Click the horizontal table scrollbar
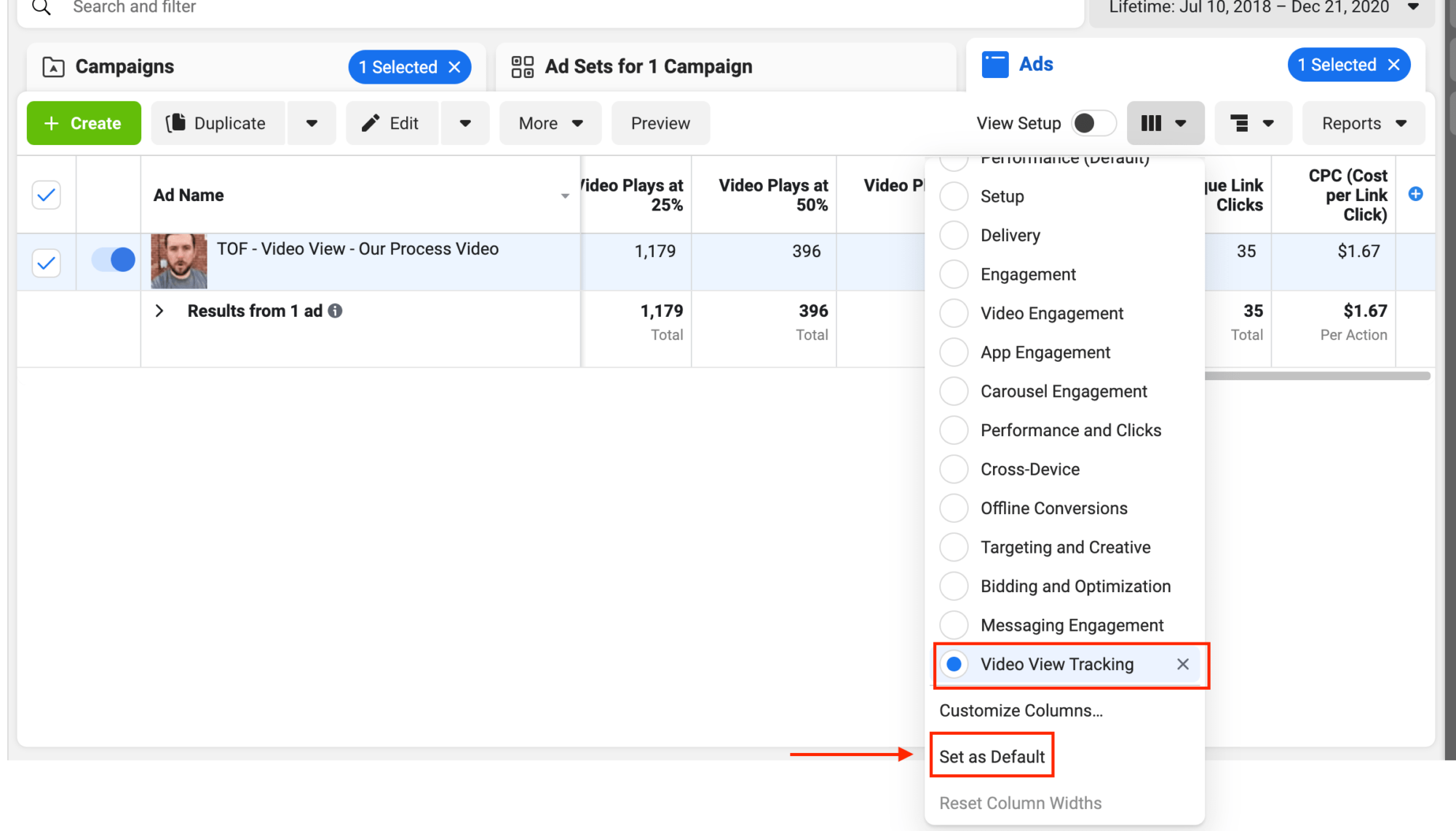Screen dimensions: 1456x831 pyautogui.click(x=1317, y=376)
